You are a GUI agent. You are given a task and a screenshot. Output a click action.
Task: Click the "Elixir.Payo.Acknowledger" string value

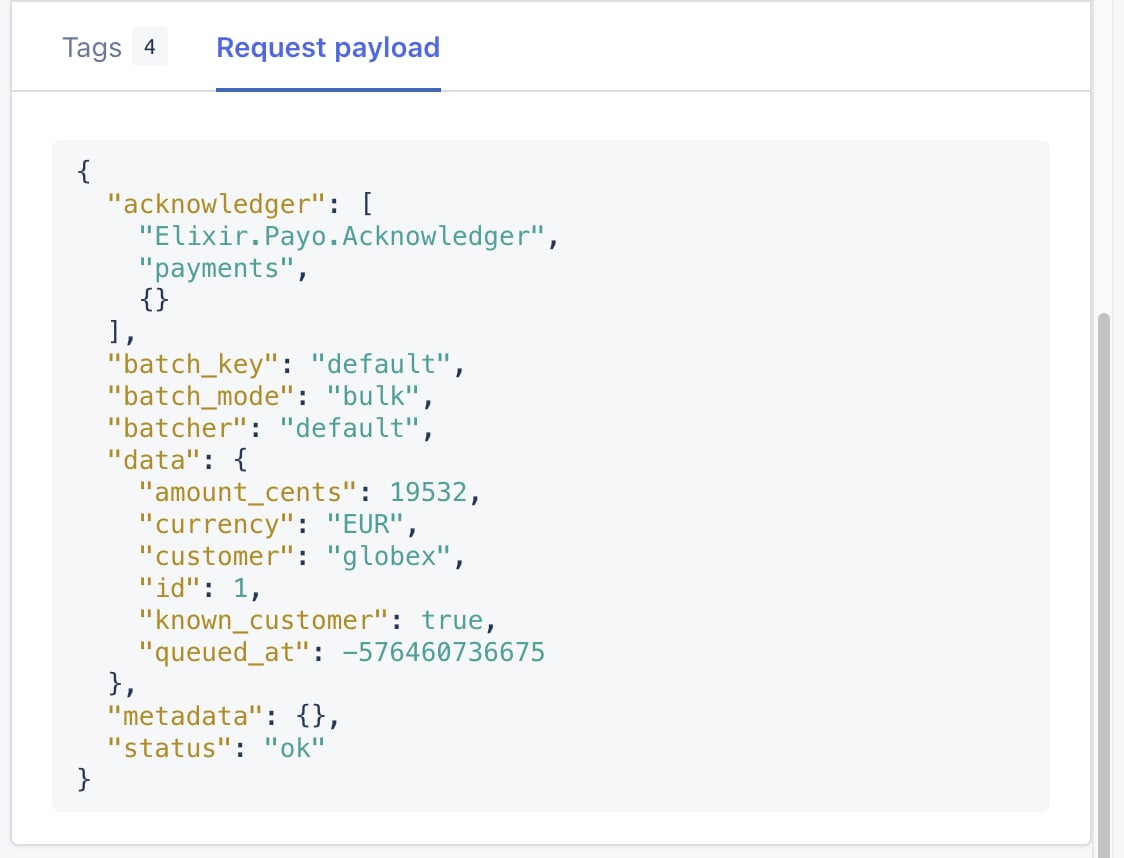click(x=342, y=237)
